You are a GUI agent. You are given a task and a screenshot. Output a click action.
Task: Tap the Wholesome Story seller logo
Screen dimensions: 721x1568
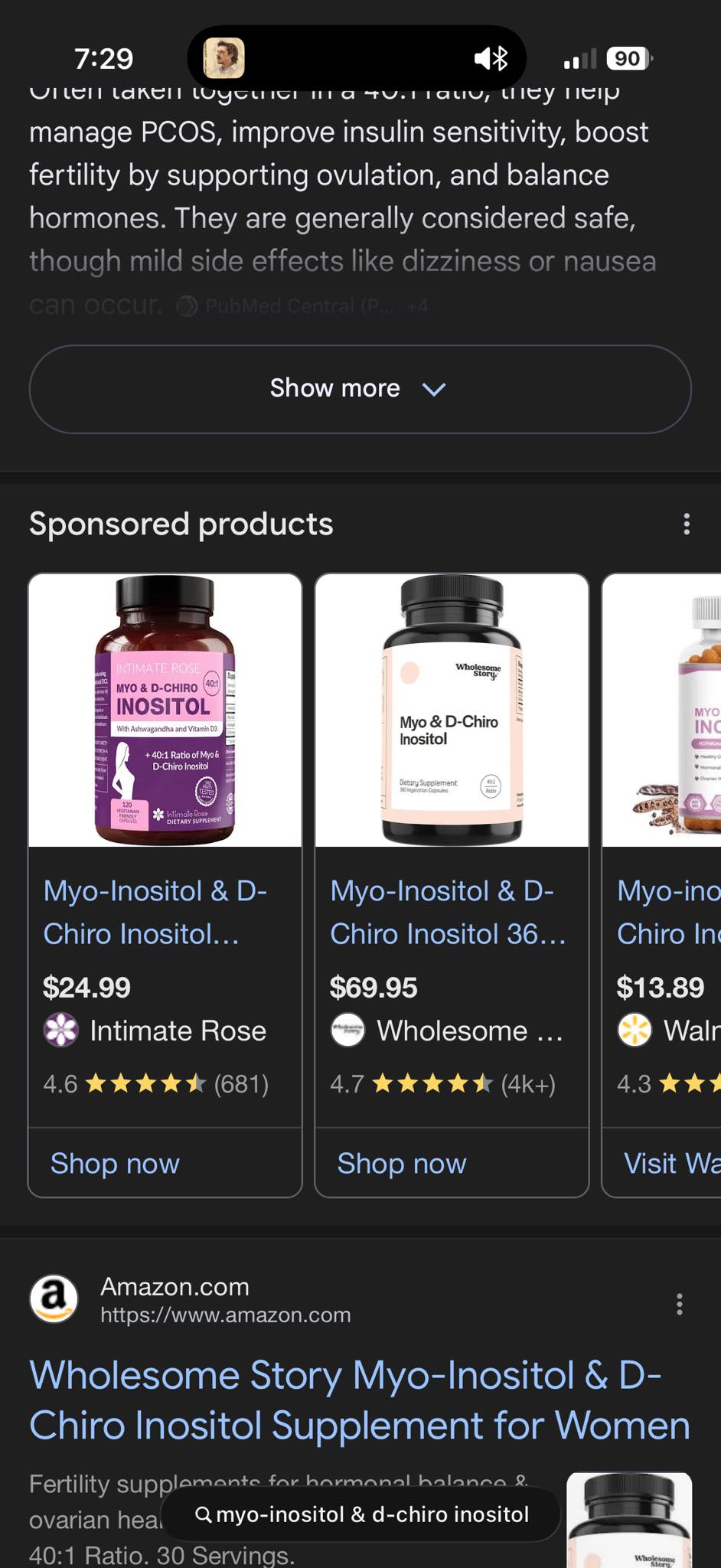tap(347, 1030)
